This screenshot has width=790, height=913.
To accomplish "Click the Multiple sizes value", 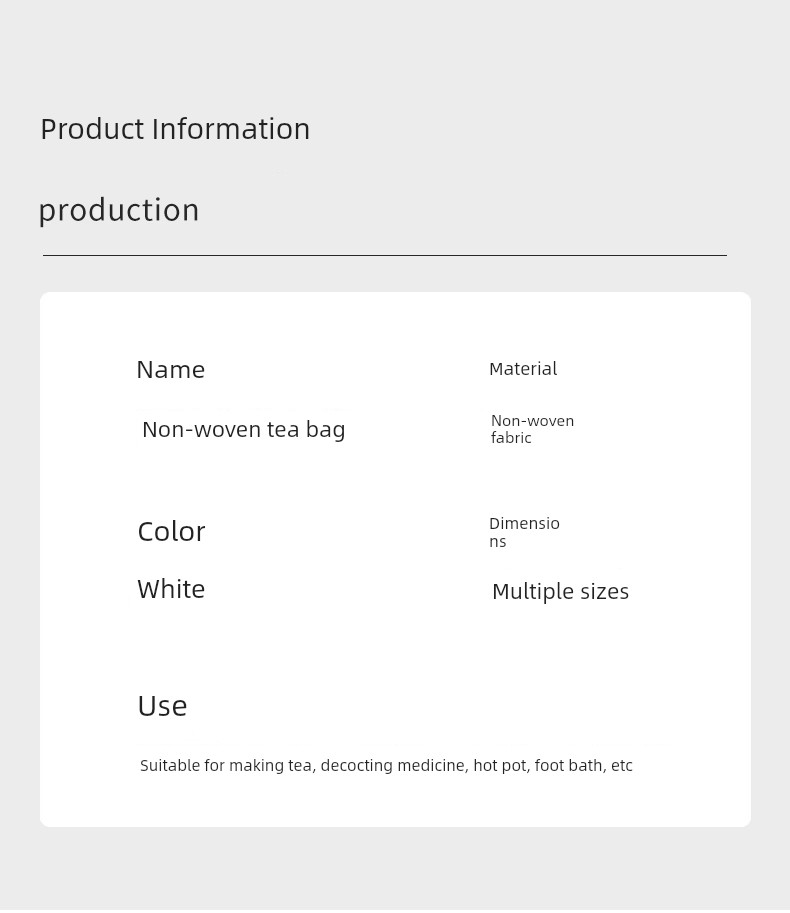I will click(x=561, y=592).
